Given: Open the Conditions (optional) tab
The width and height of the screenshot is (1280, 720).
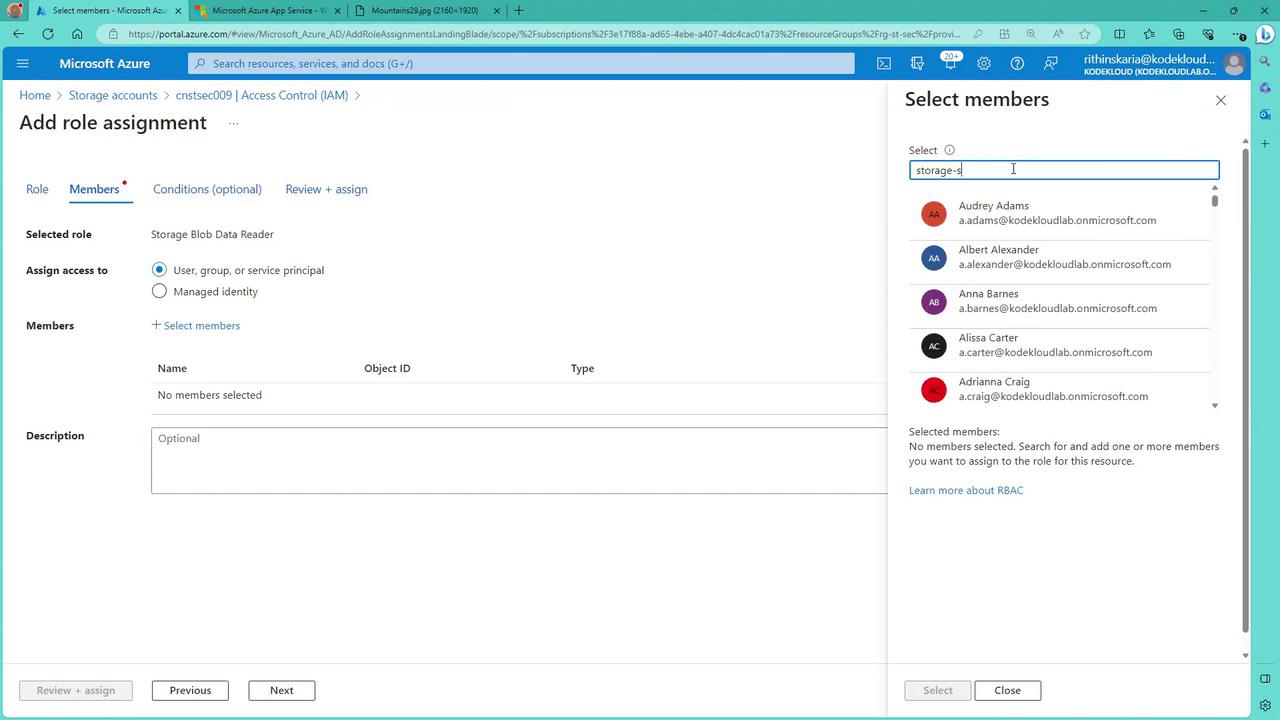Looking at the screenshot, I should pyautogui.click(x=207, y=189).
